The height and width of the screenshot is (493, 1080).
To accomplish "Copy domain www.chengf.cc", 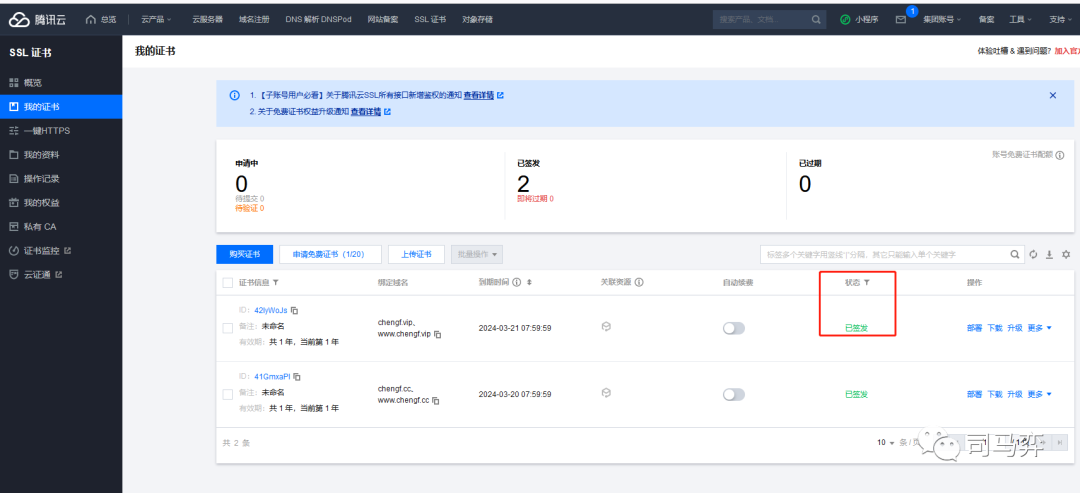I will (436, 400).
